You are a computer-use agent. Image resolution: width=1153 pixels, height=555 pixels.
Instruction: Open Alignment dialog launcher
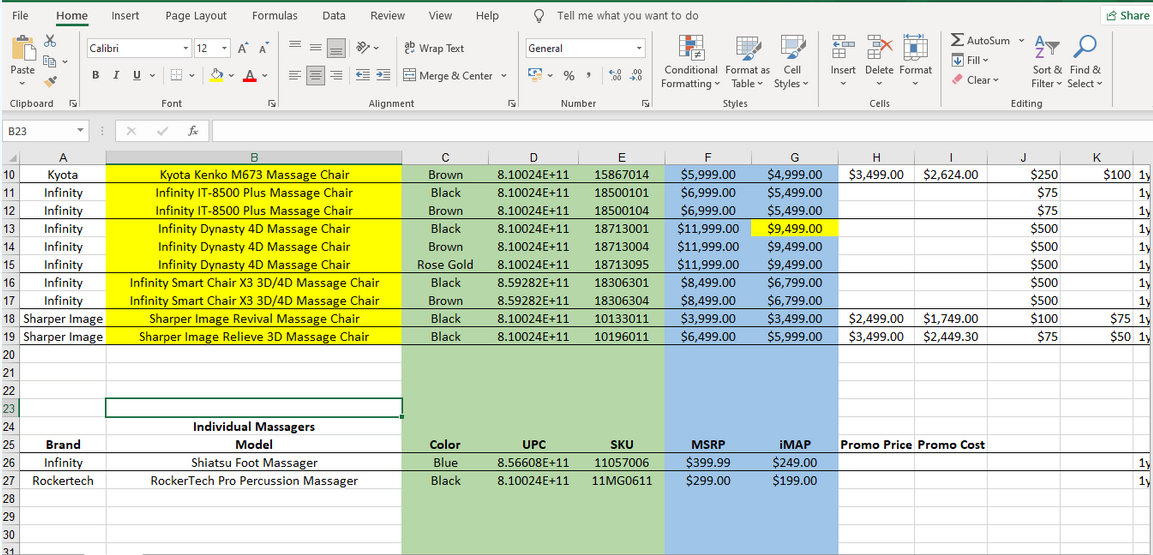pos(512,104)
